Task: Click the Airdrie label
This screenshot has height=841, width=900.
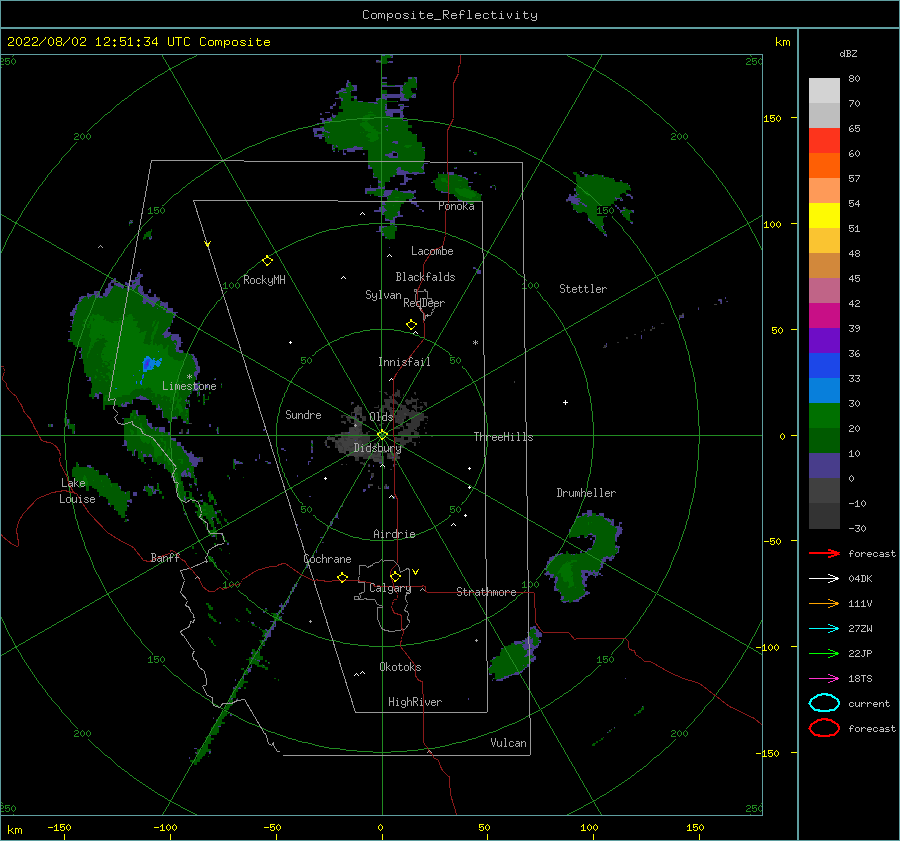Action: pyautogui.click(x=394, y=534)
